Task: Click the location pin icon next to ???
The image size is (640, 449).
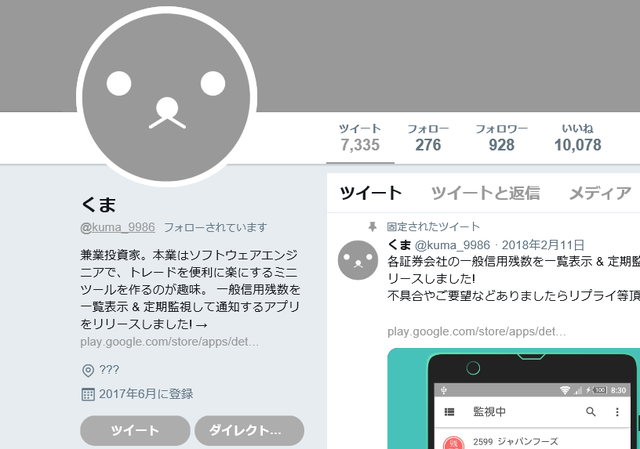Action: (x=88, y=370)
